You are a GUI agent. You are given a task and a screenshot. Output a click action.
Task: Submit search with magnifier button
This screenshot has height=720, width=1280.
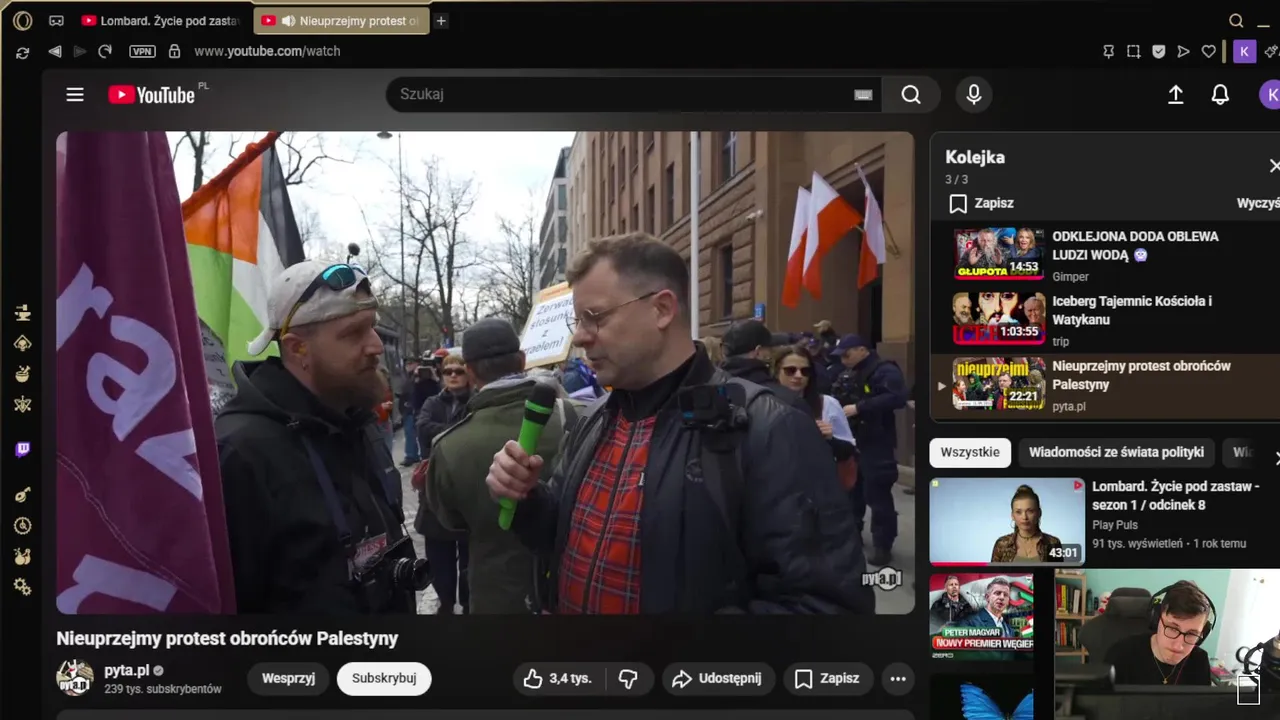coord(911,94)
